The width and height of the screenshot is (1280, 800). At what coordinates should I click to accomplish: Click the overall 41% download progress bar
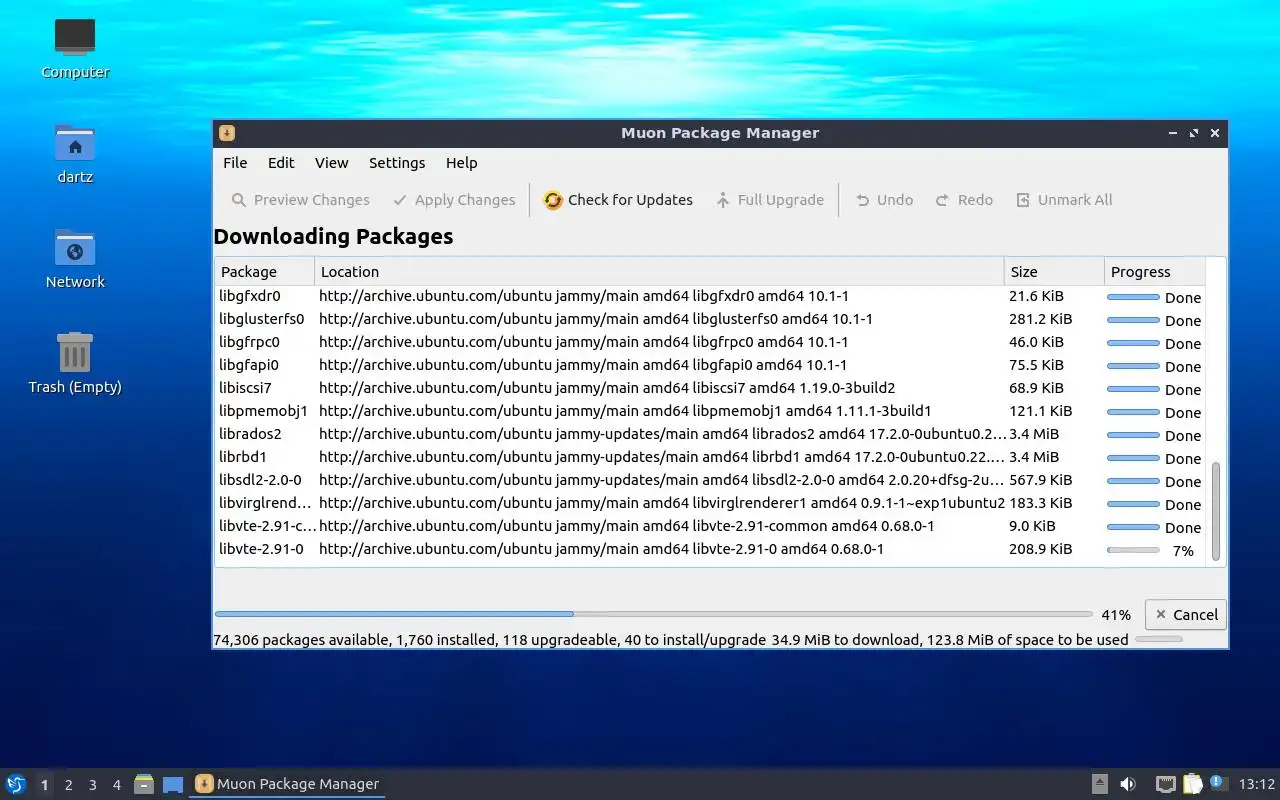tap(653, 614)
